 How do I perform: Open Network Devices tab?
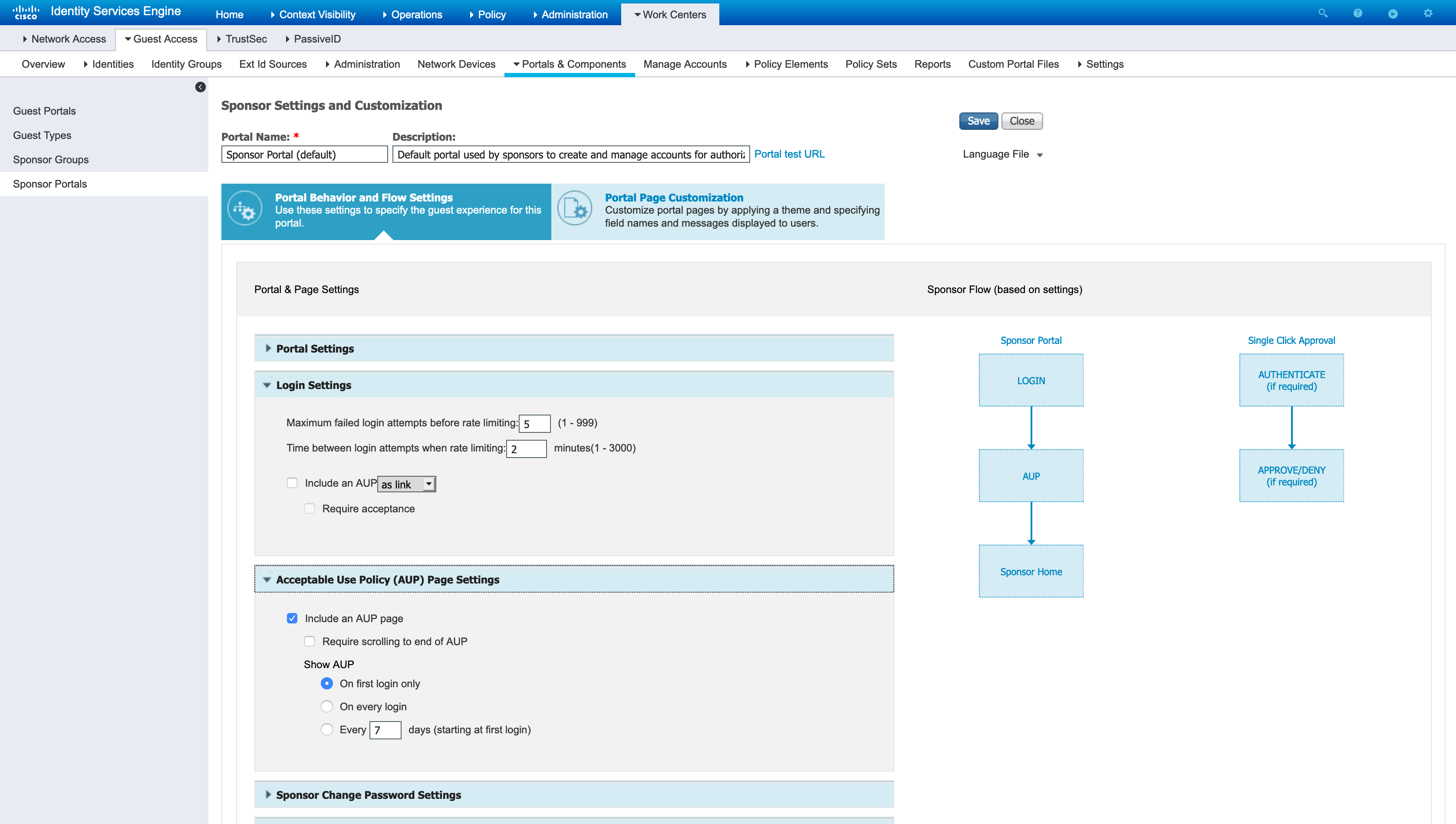(456, 64)
